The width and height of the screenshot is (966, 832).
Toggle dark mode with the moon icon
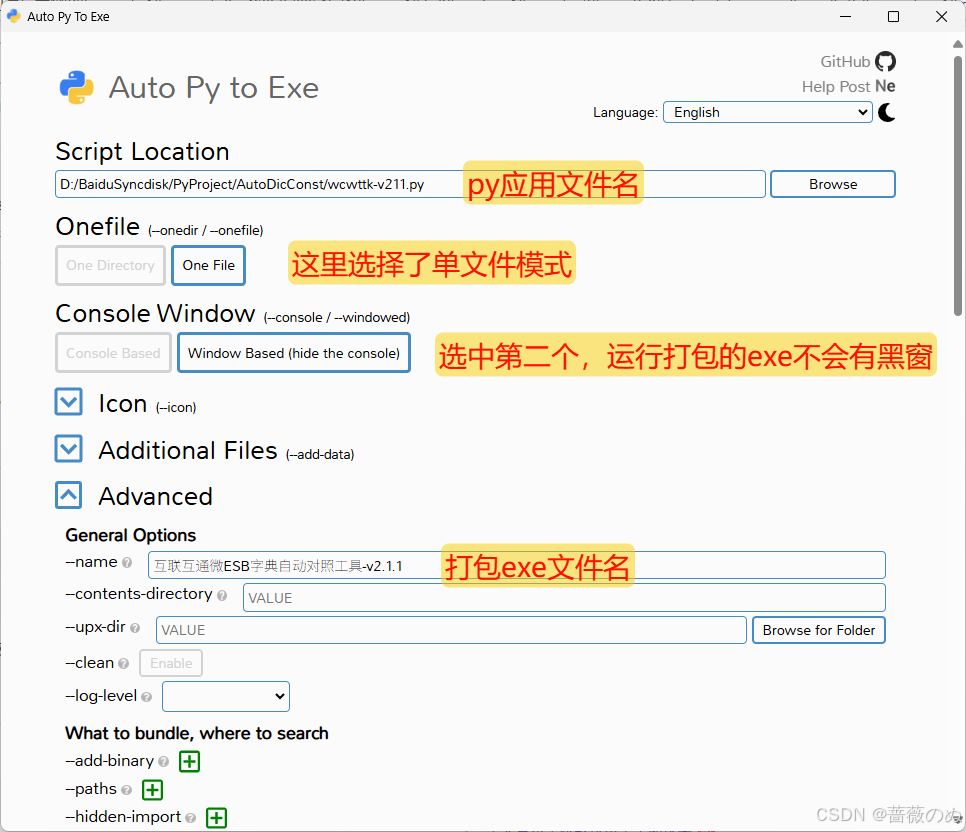pyautogui.click(x=886, y=113)
